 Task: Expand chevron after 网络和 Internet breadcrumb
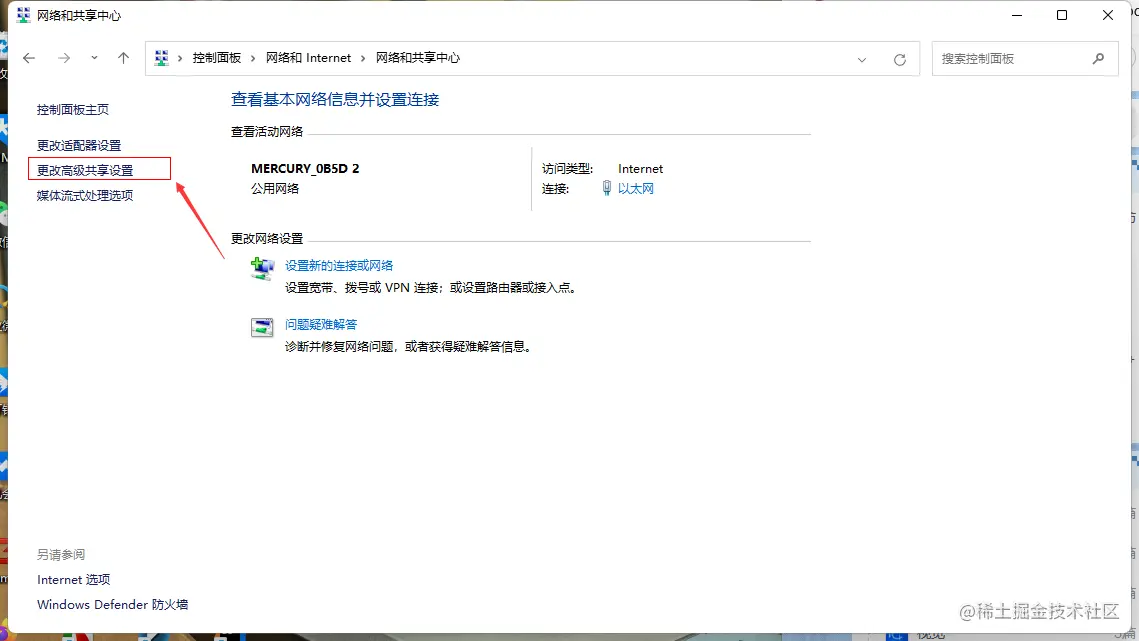click(x=363, y=58)
